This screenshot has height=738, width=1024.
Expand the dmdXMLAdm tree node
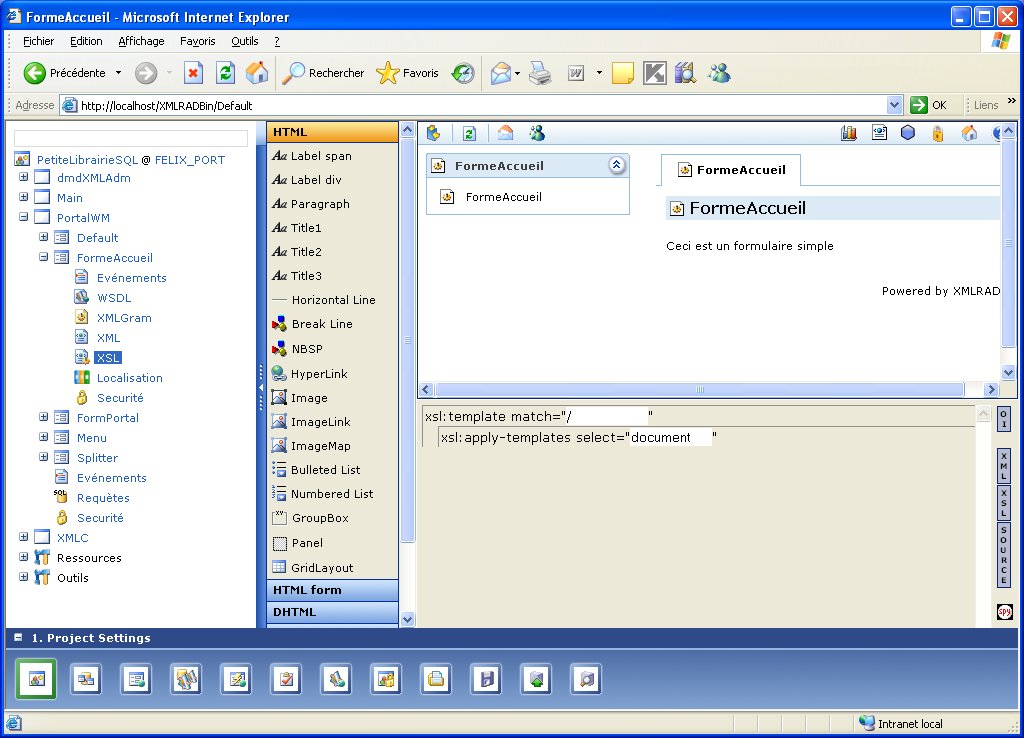point(23,178)
